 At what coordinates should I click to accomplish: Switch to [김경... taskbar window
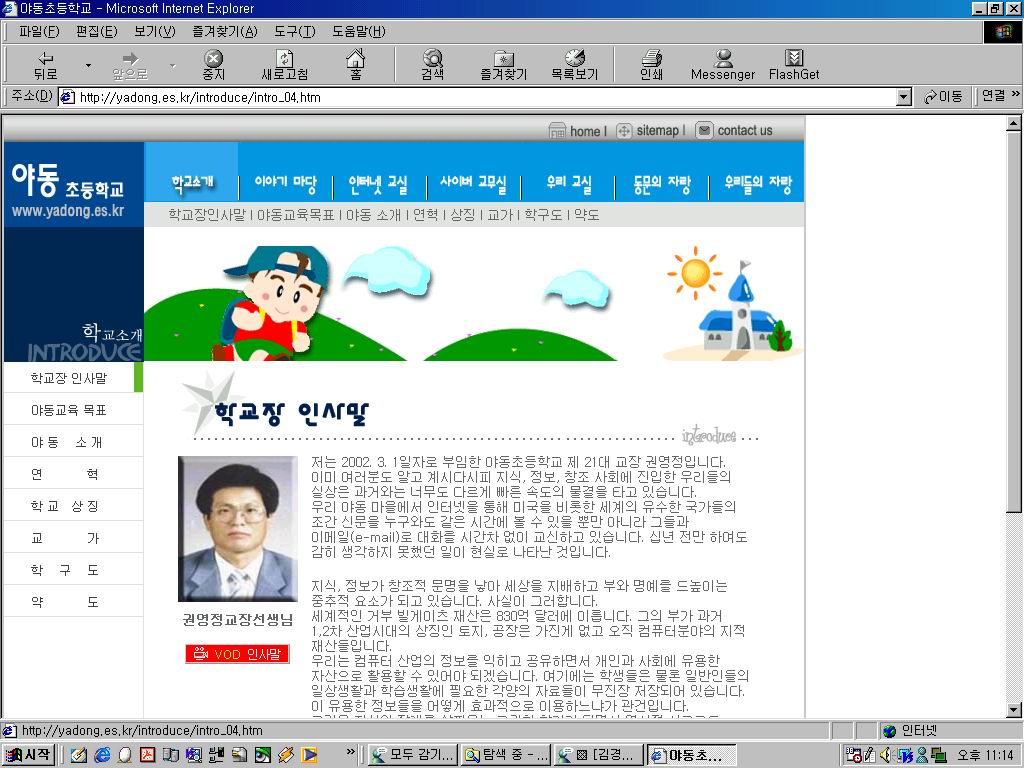tap(598, 755)
